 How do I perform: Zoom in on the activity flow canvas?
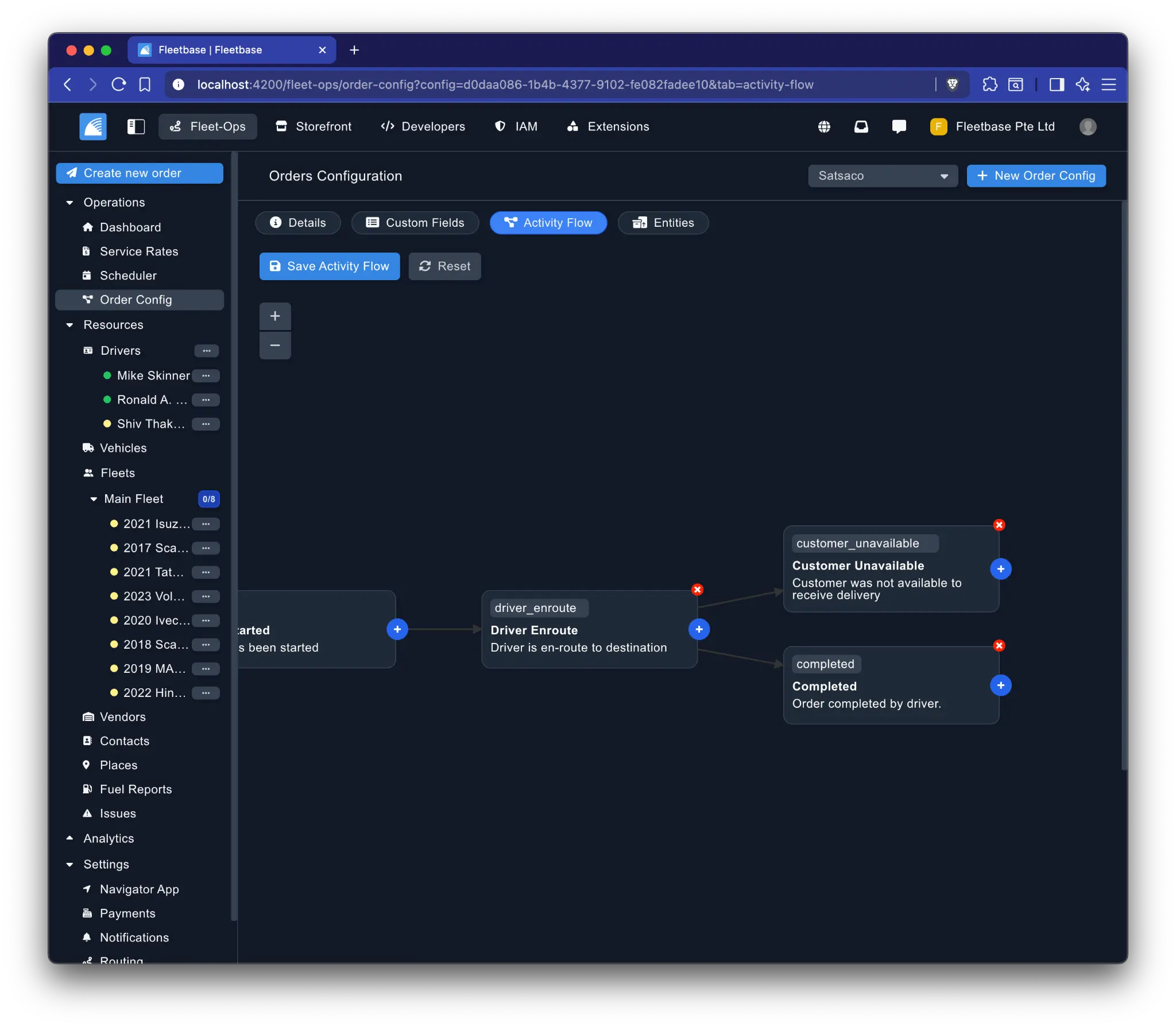pyautogui.click(x=275, y=316)
